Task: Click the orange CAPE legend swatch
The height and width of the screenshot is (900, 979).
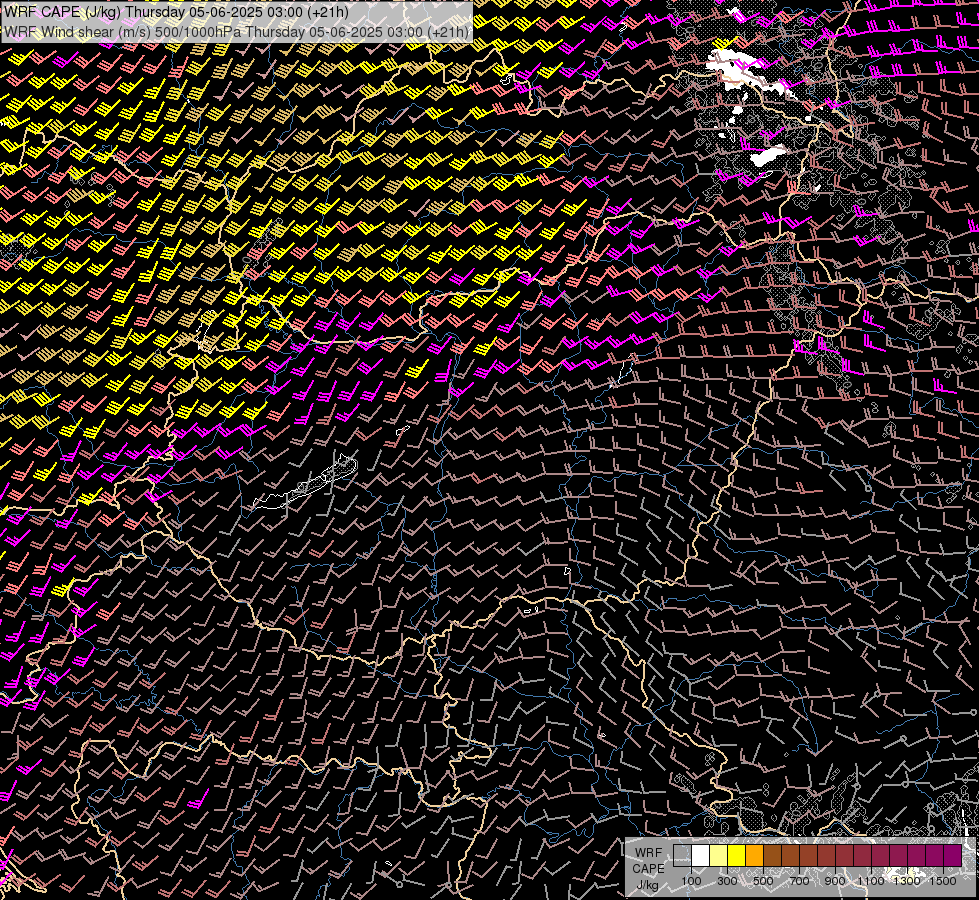Action: pos(755,855)
